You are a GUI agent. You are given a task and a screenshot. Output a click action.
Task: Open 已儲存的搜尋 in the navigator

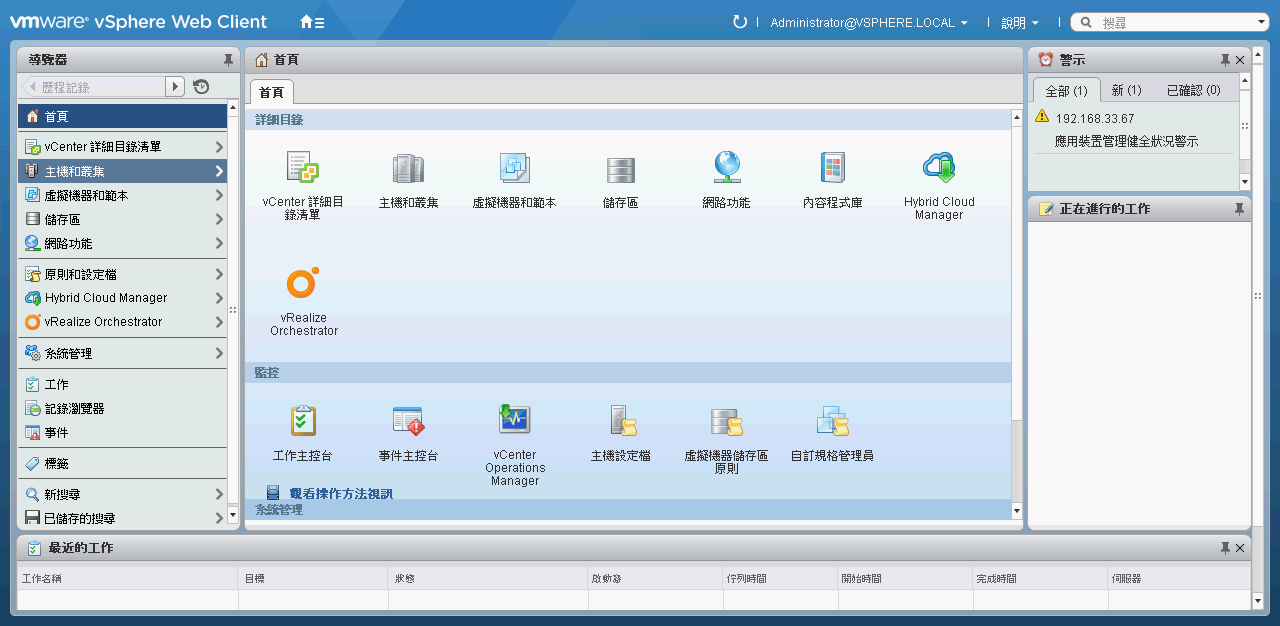[122, 518]
